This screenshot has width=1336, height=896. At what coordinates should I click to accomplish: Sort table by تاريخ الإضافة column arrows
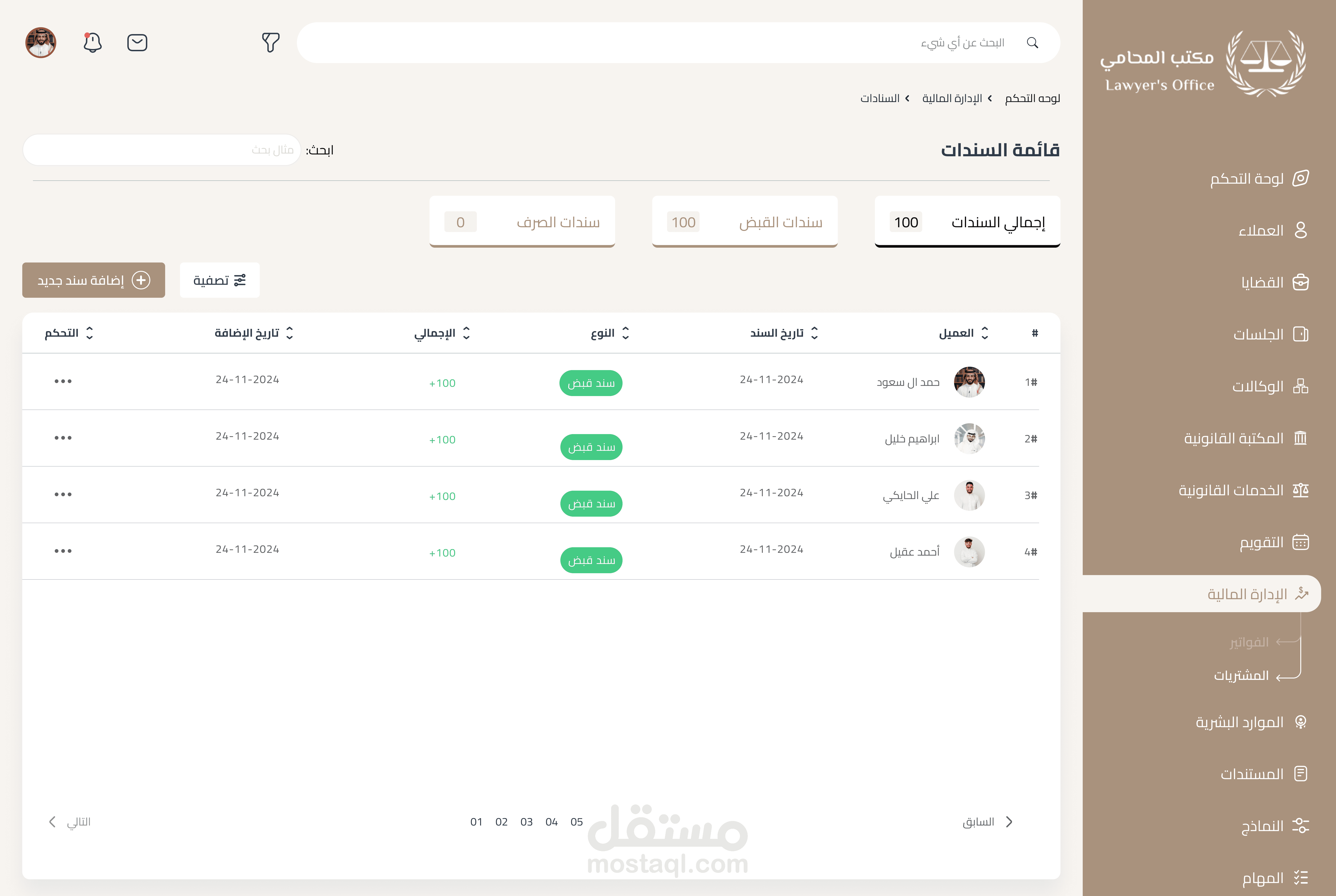pyautogui.click(x=290, y=333)
